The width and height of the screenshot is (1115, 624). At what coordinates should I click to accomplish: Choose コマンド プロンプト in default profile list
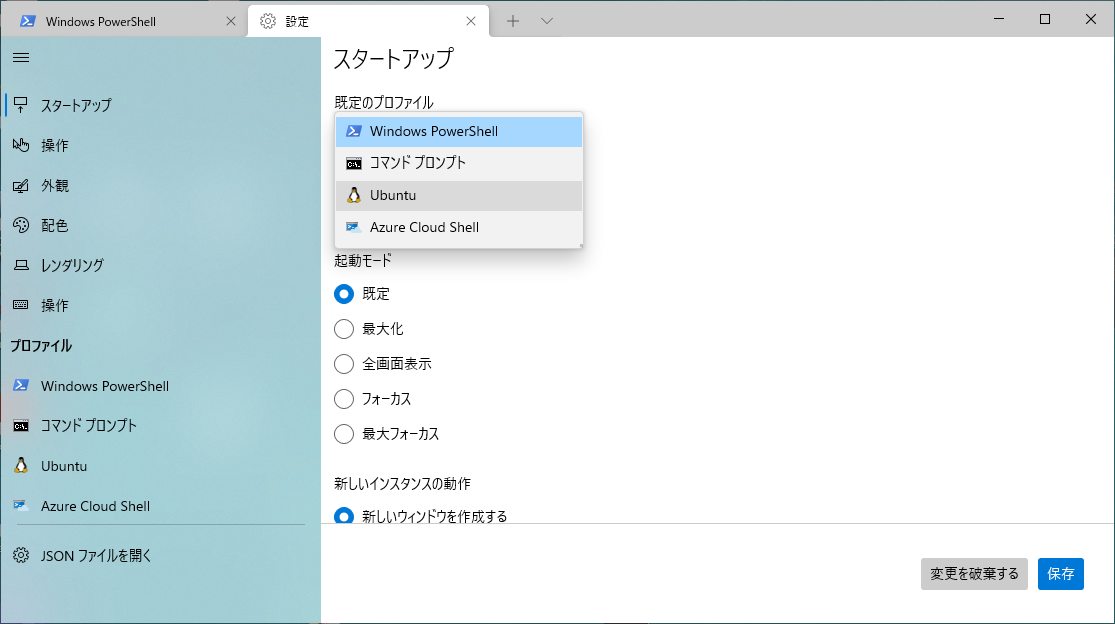click(459, 163)
